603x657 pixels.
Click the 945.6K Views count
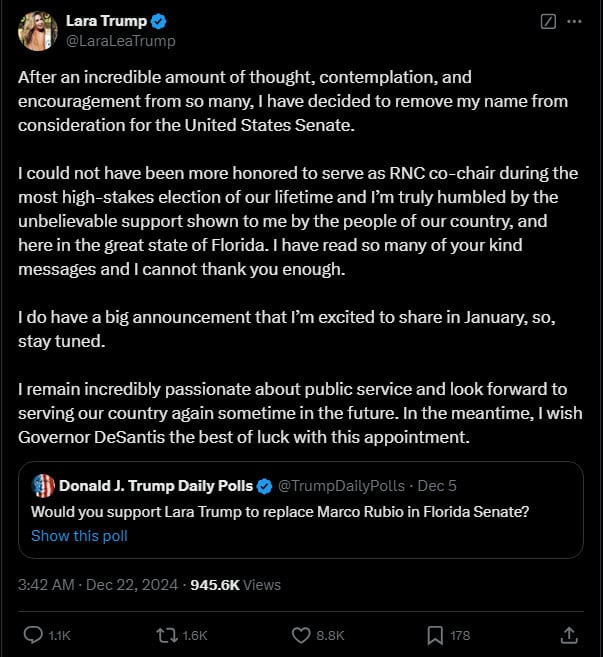pos(236,584)
